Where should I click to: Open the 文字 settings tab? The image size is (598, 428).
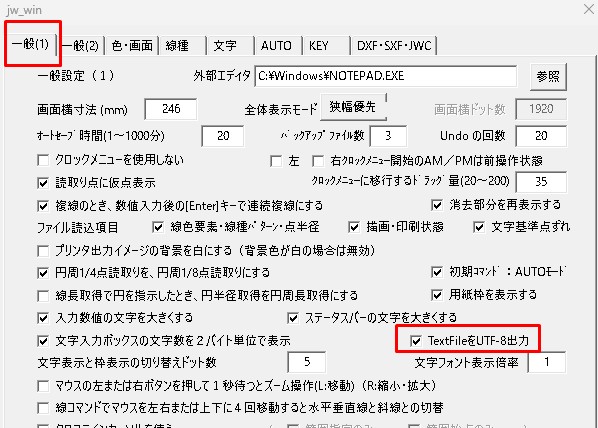point(230,46)
